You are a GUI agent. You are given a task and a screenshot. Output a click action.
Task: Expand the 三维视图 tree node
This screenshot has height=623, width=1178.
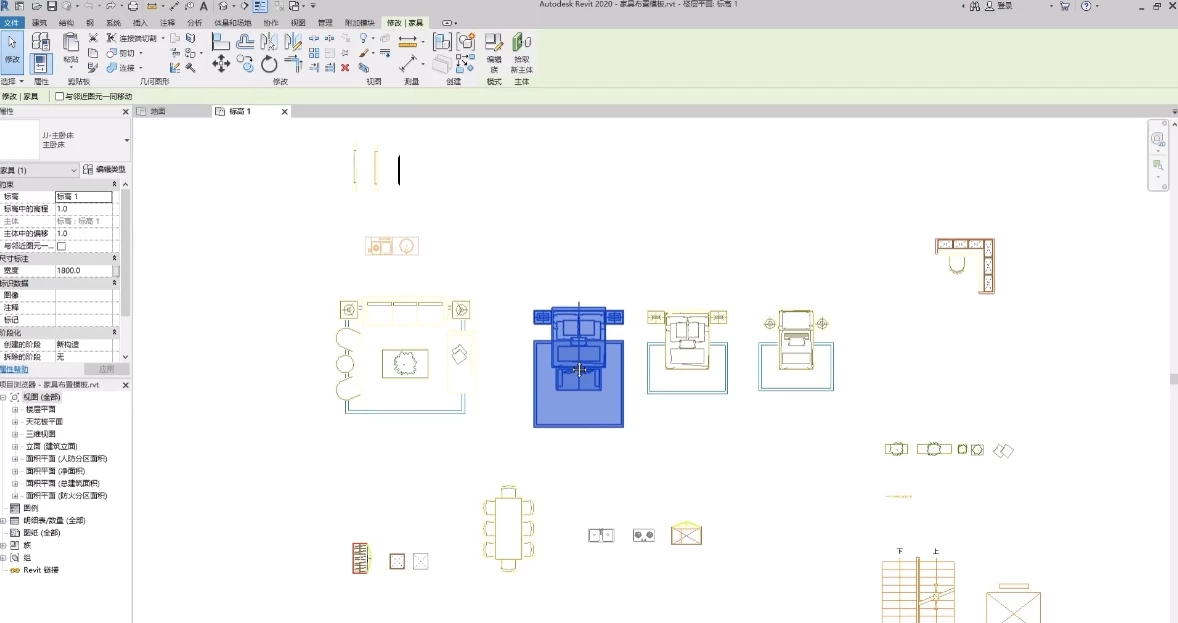click(15, 434)
